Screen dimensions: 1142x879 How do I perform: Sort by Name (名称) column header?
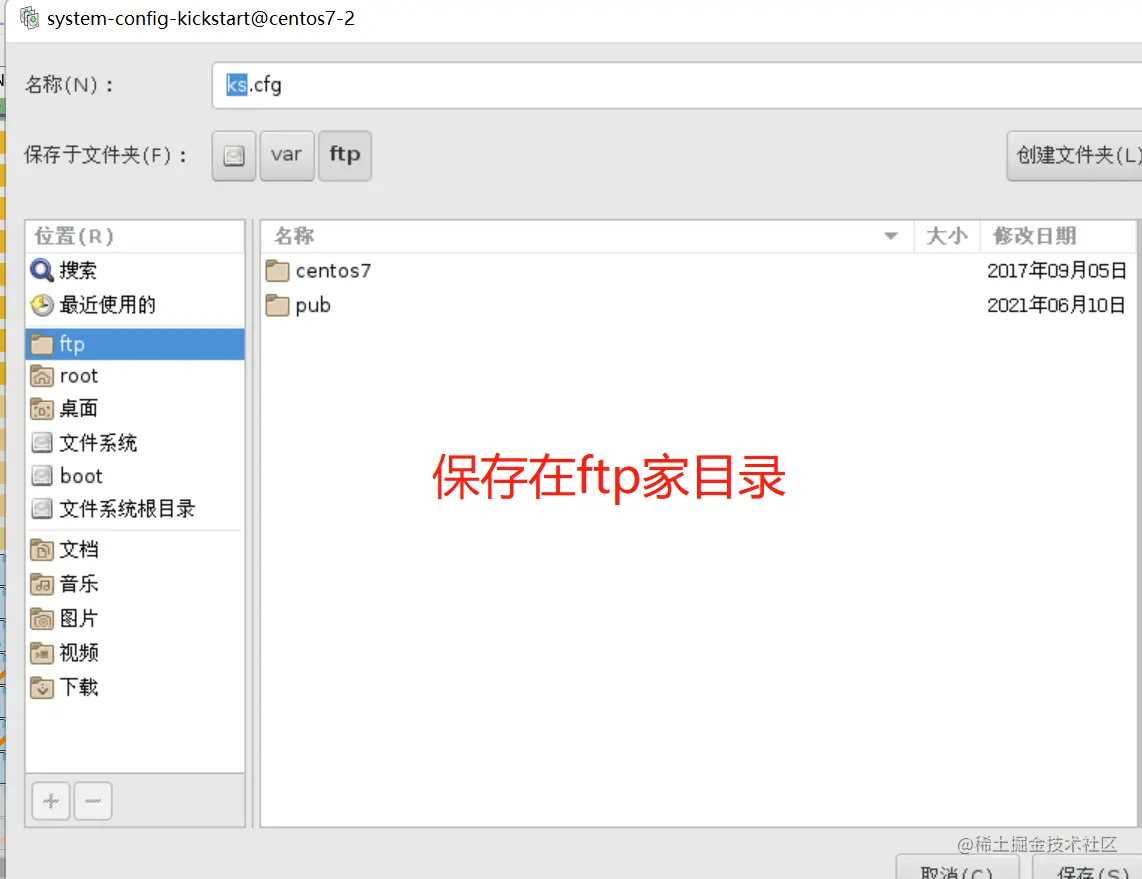(x=587, y=236)
